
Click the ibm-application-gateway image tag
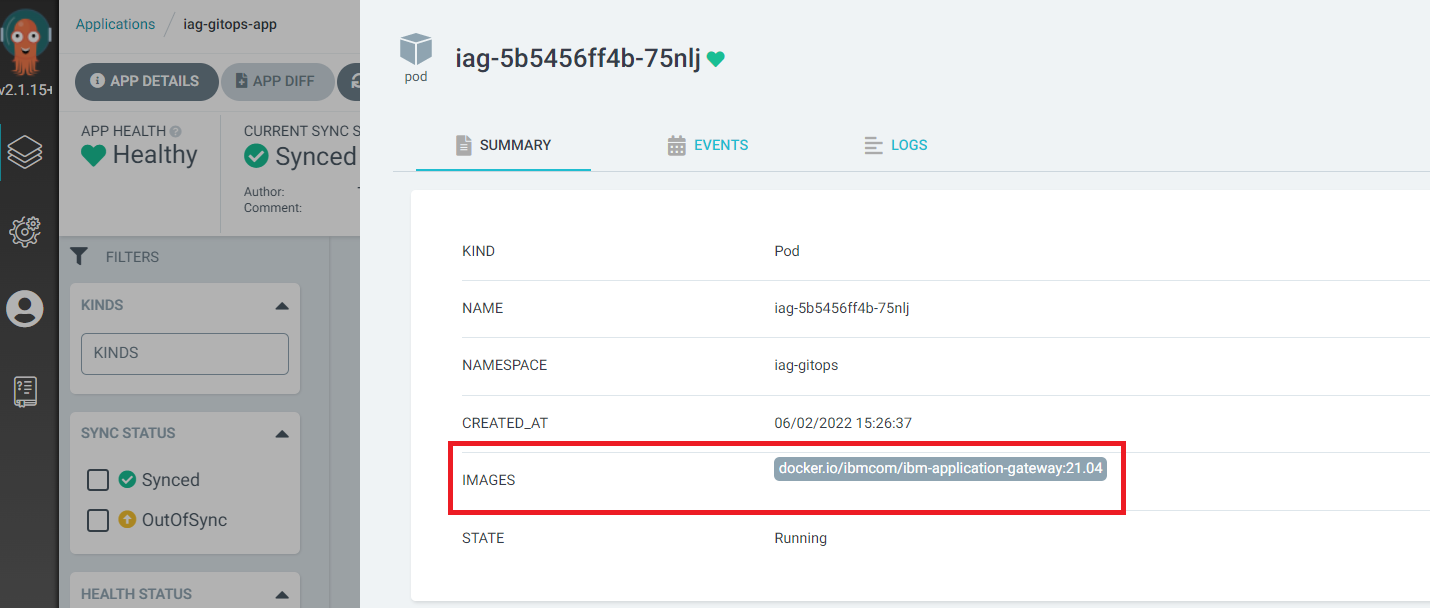click(940, 468)
